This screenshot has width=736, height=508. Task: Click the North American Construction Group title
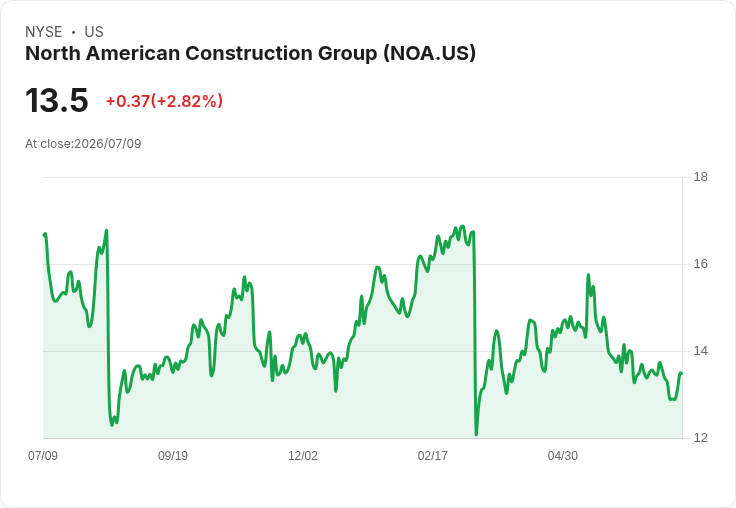[x=250, y=54]
